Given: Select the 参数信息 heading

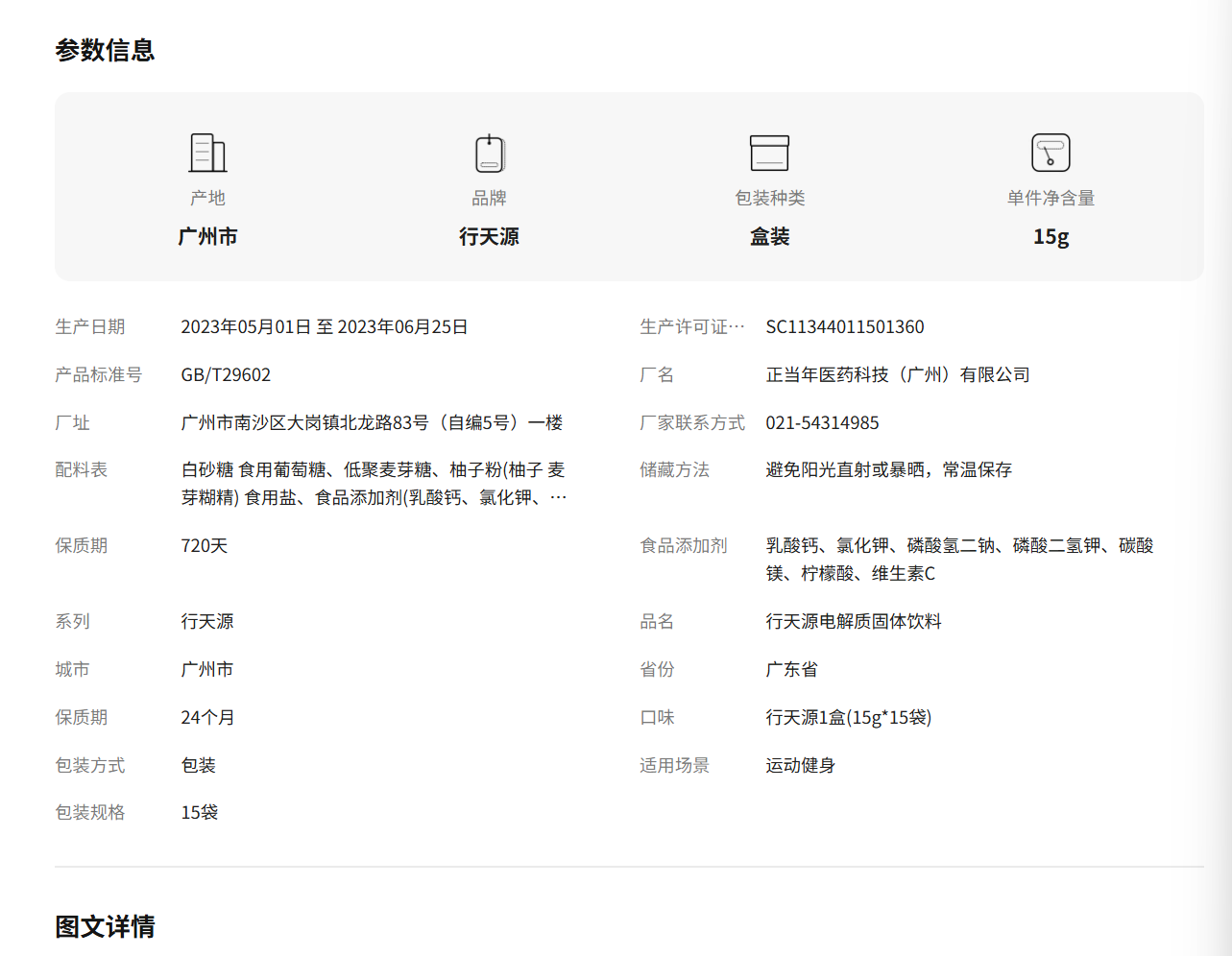Looking at the screenshot, I should pyautogui.click(x=105, y=50).
